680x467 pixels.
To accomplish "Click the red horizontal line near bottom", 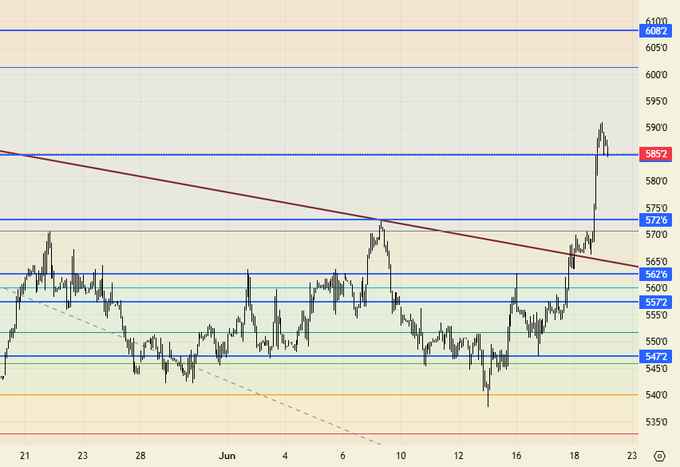I will tap(300, 434).
